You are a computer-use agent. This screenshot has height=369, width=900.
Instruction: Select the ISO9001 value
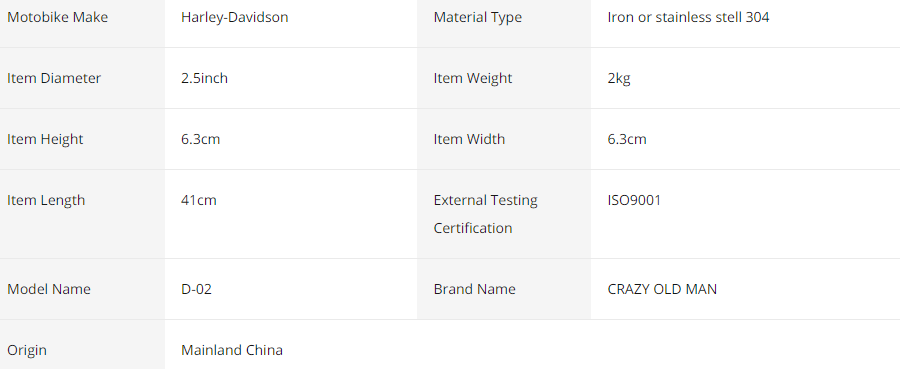[x=634, y=200]
